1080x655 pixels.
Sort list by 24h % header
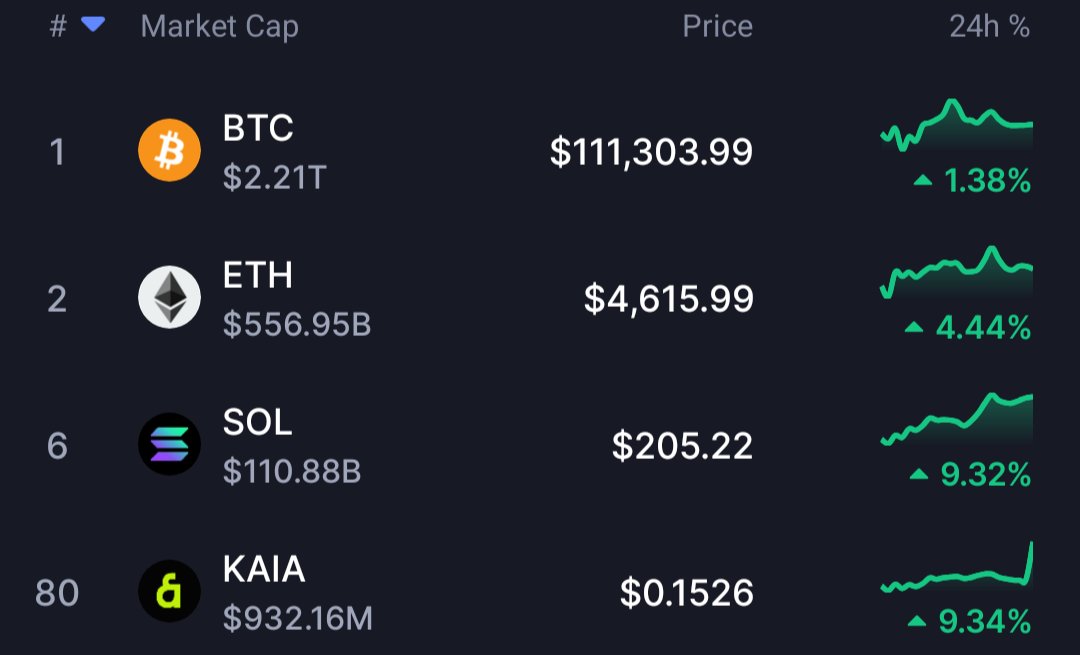pyautogui.click(x=990, y=27)
